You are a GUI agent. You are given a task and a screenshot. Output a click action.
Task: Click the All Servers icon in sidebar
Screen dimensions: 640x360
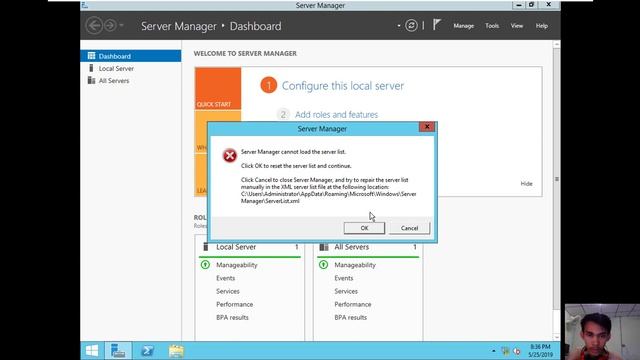tap(91, 80)
